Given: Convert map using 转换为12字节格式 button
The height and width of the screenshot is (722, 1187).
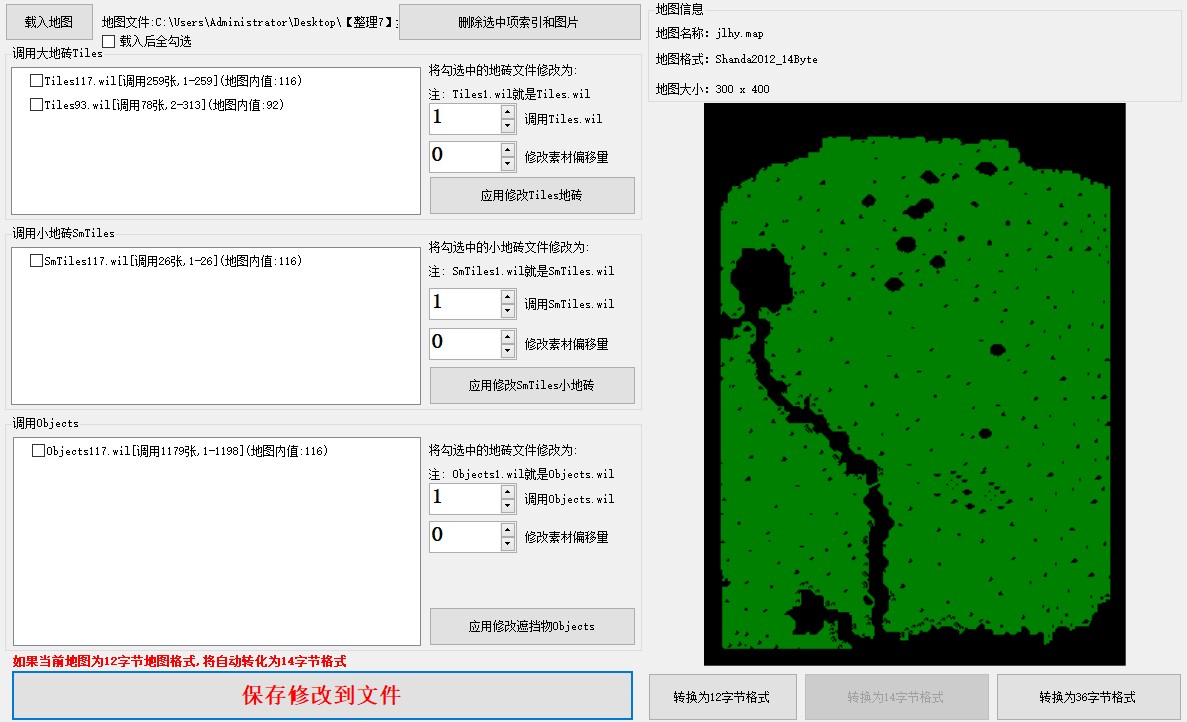Looking at the screenshot, I should point(722,697).
